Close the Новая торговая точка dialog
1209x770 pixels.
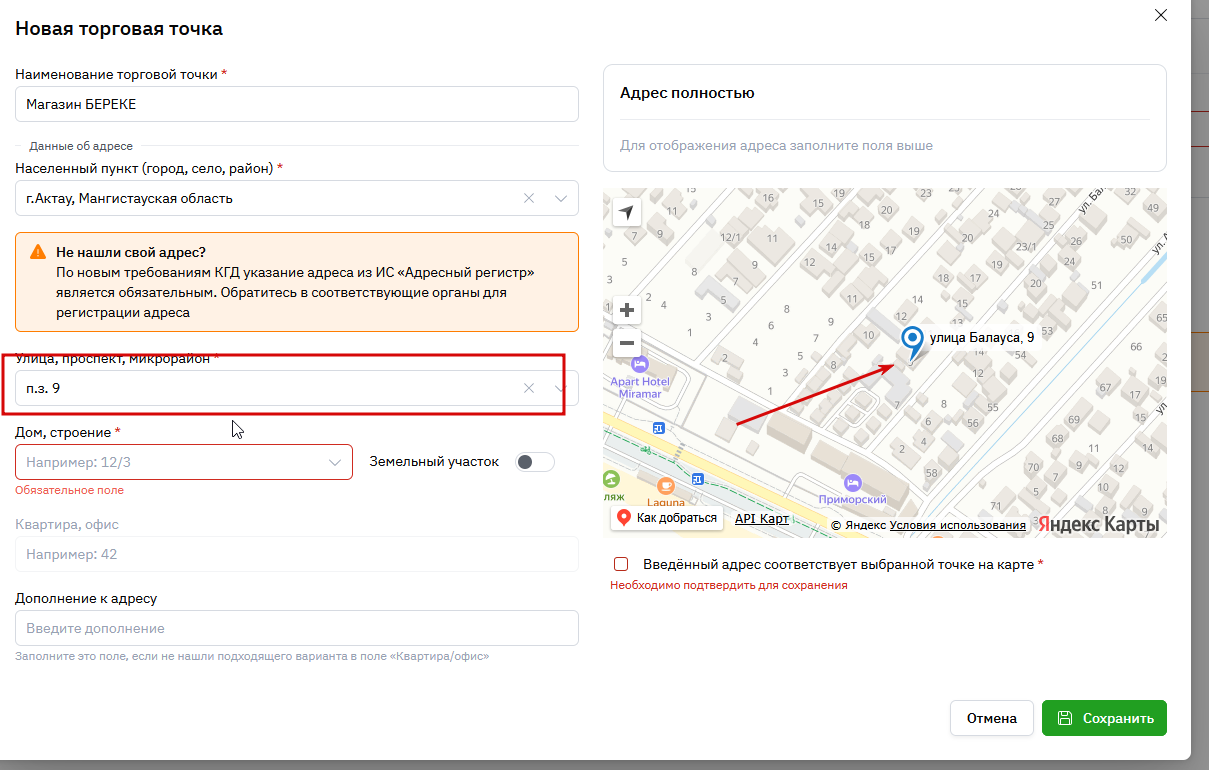pyautogui.click(x=1160, y=15)
